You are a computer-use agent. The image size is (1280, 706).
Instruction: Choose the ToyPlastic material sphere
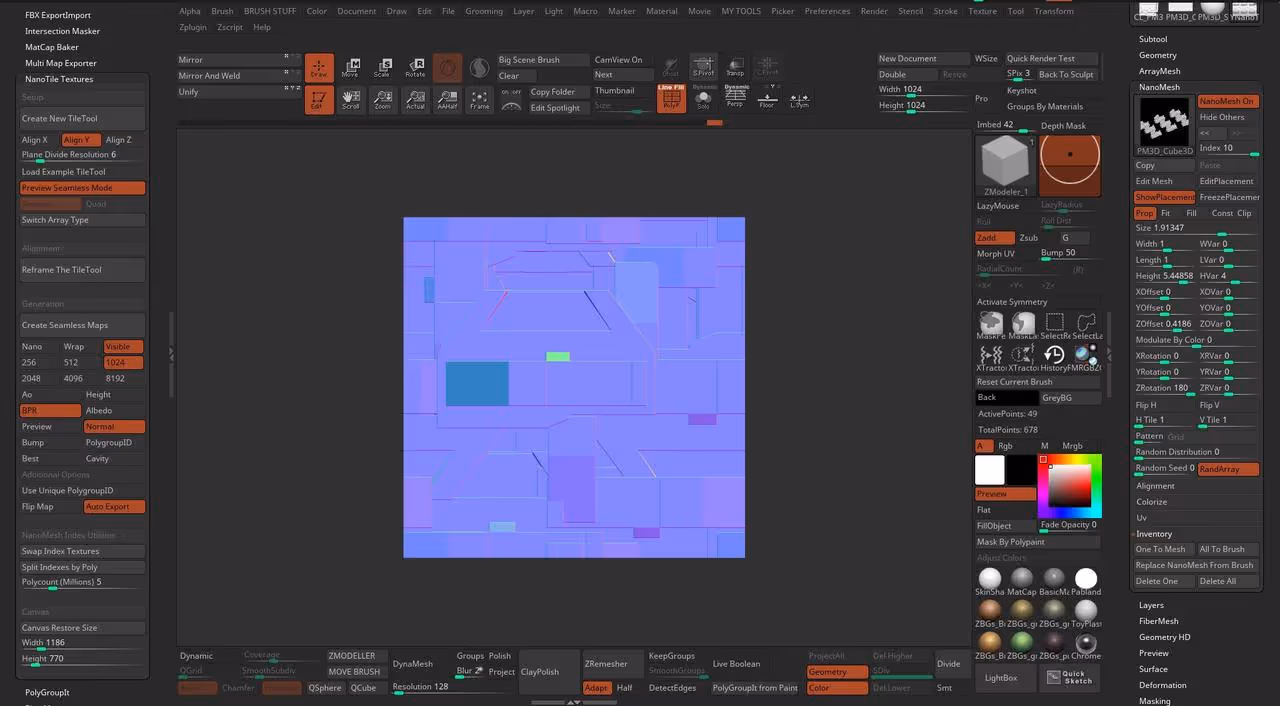click(x=1086, y=613)
